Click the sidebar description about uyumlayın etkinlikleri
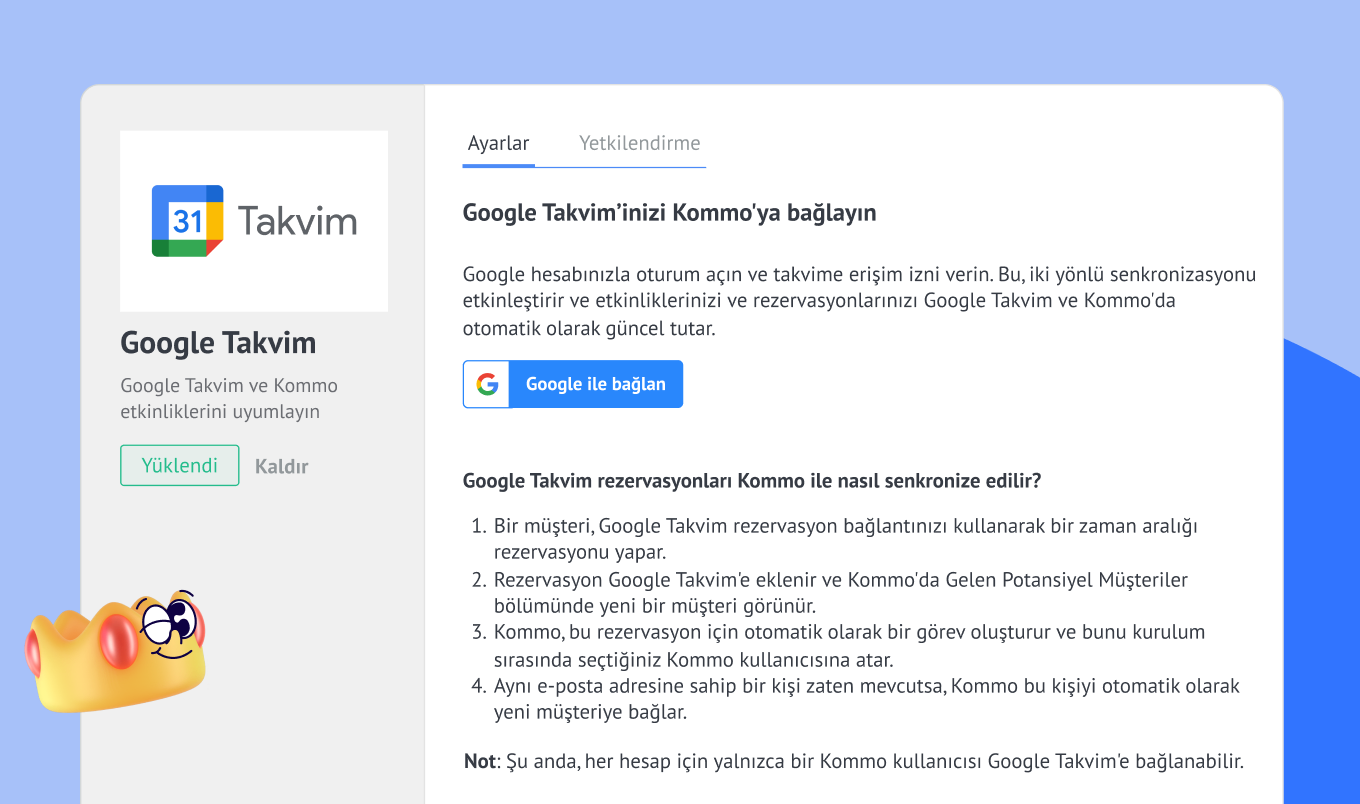Screen dimensions: 1360x804 229,398
